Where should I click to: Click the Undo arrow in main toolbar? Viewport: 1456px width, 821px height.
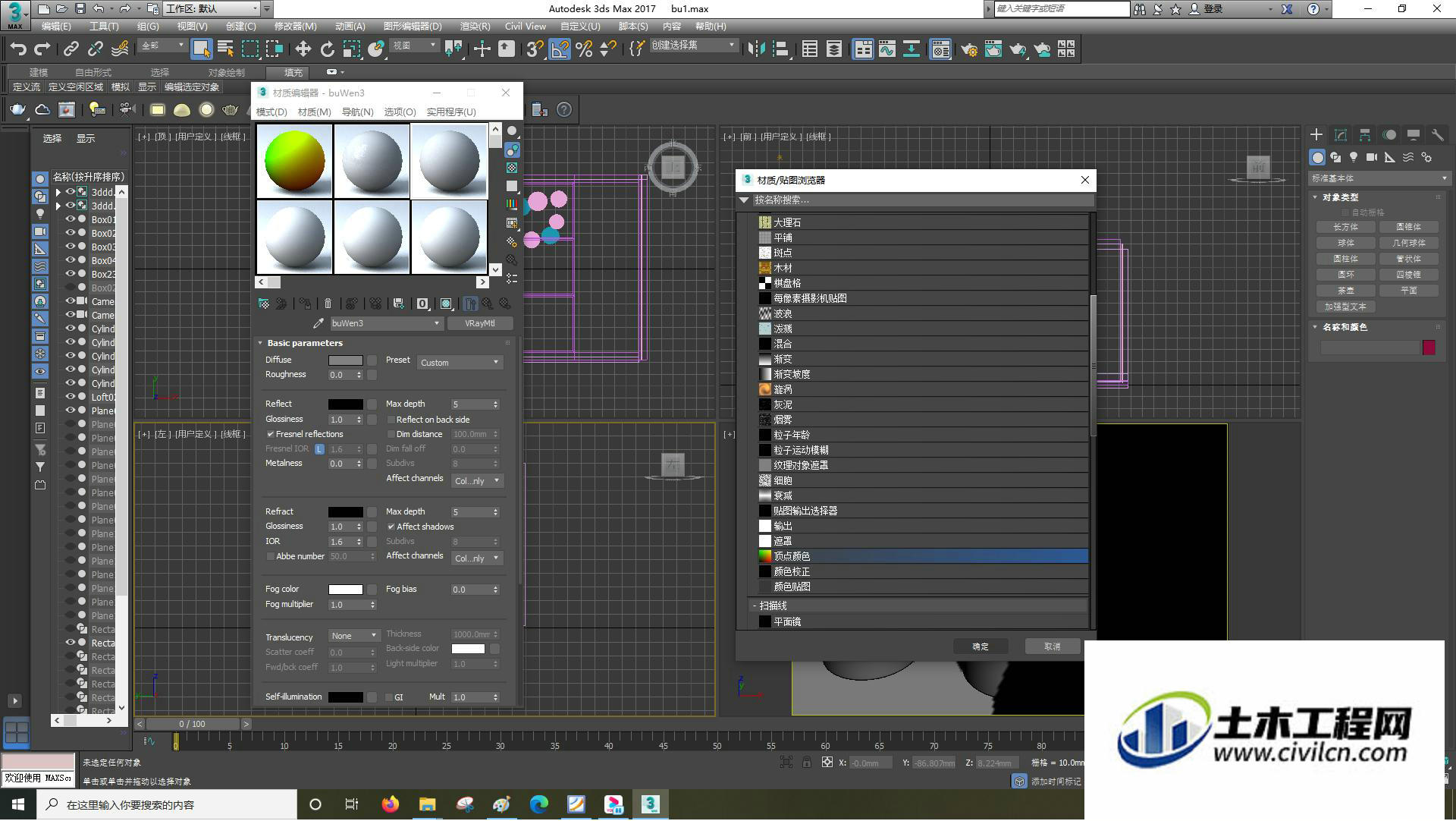[17, 49]
